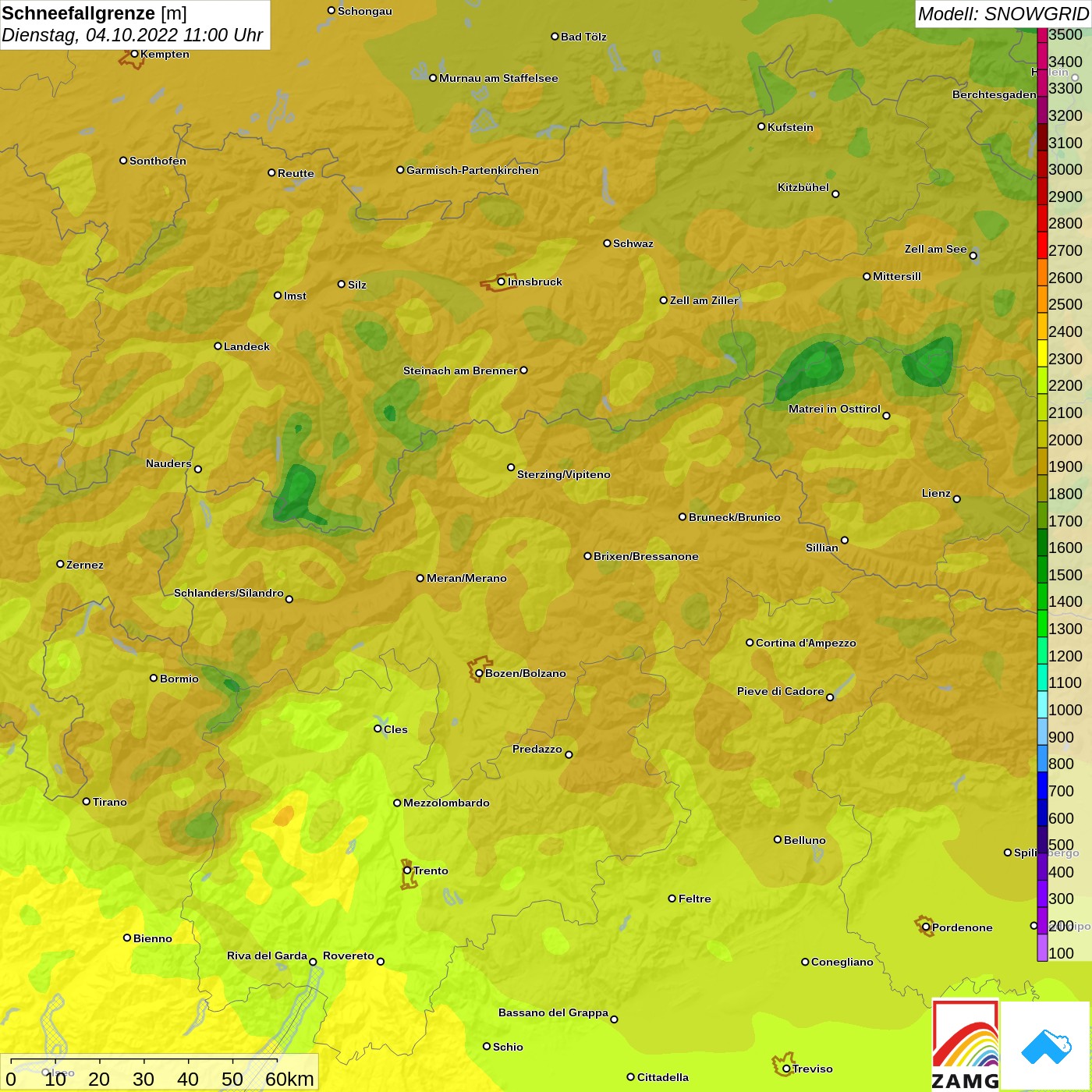Click the Schneefallgrenze [m] title

coord(94,13)
